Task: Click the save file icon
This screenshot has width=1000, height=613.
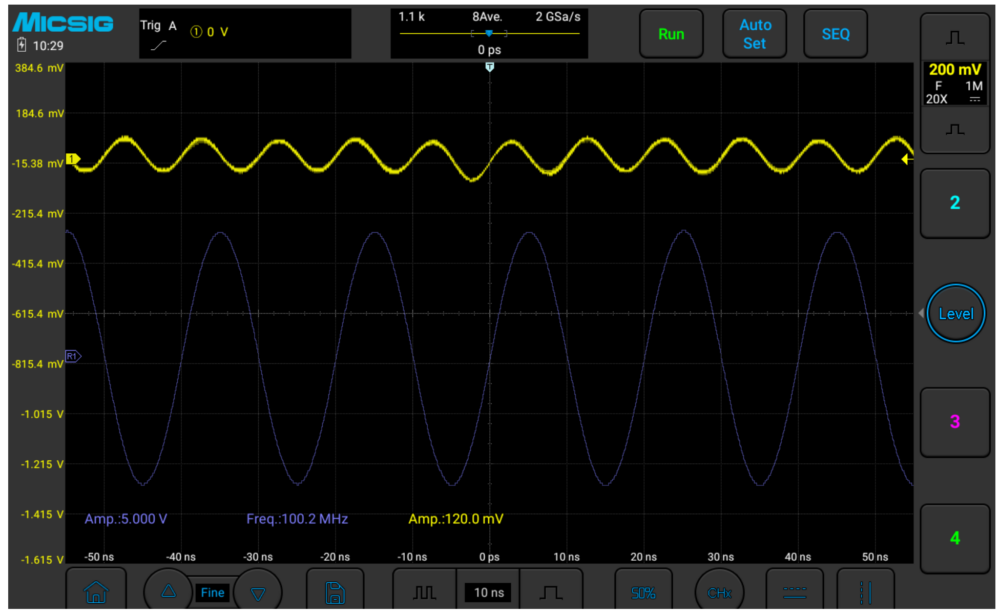Action: (337, 591)
